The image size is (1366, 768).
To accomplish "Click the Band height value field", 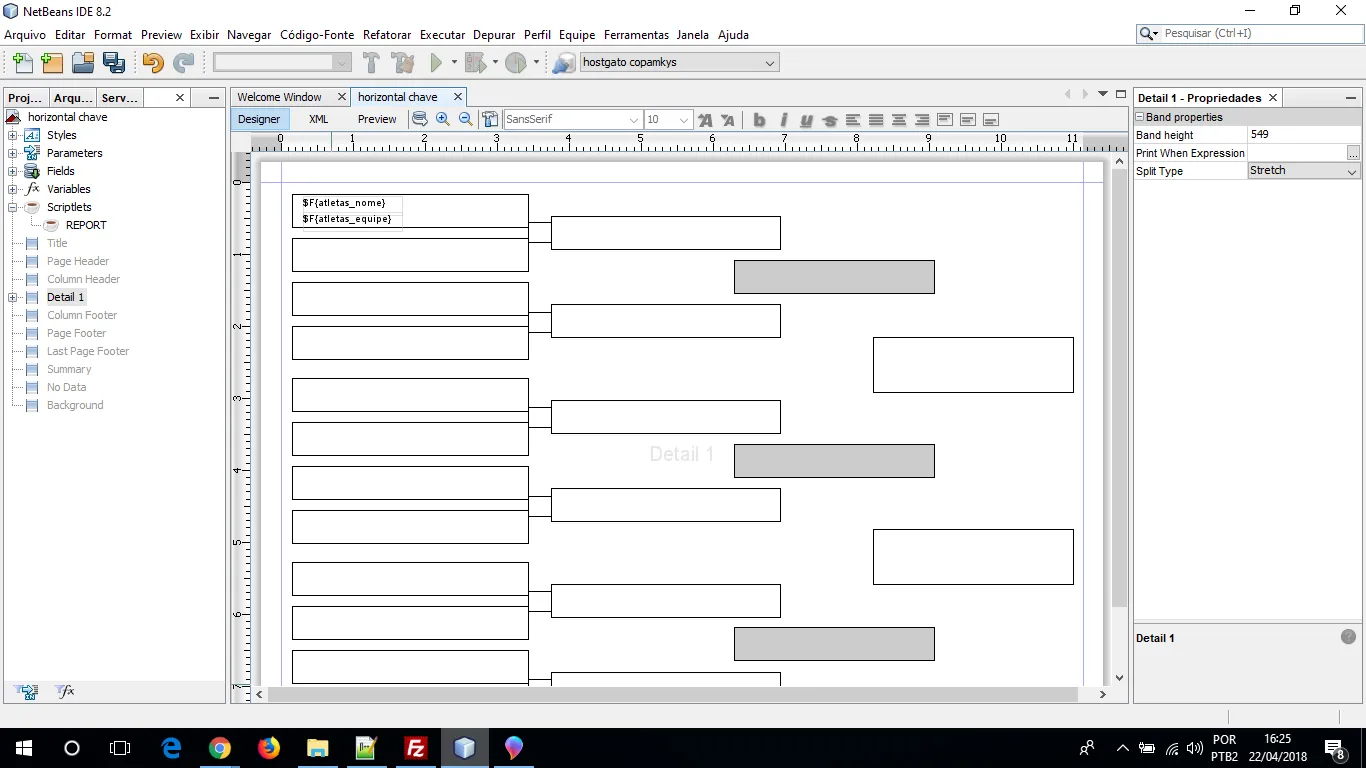I will [x=1304, y=135].
